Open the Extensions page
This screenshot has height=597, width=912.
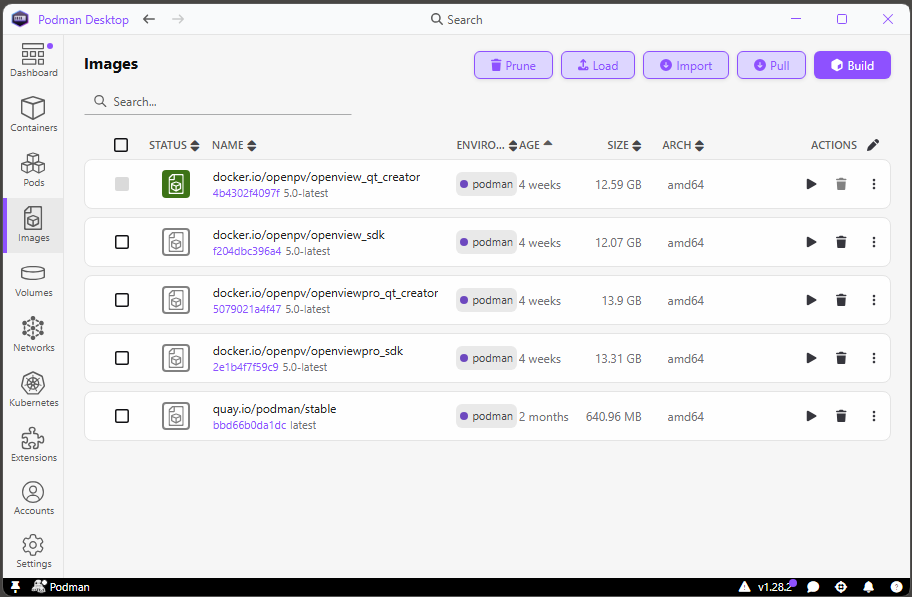click(x=33, y=445)
